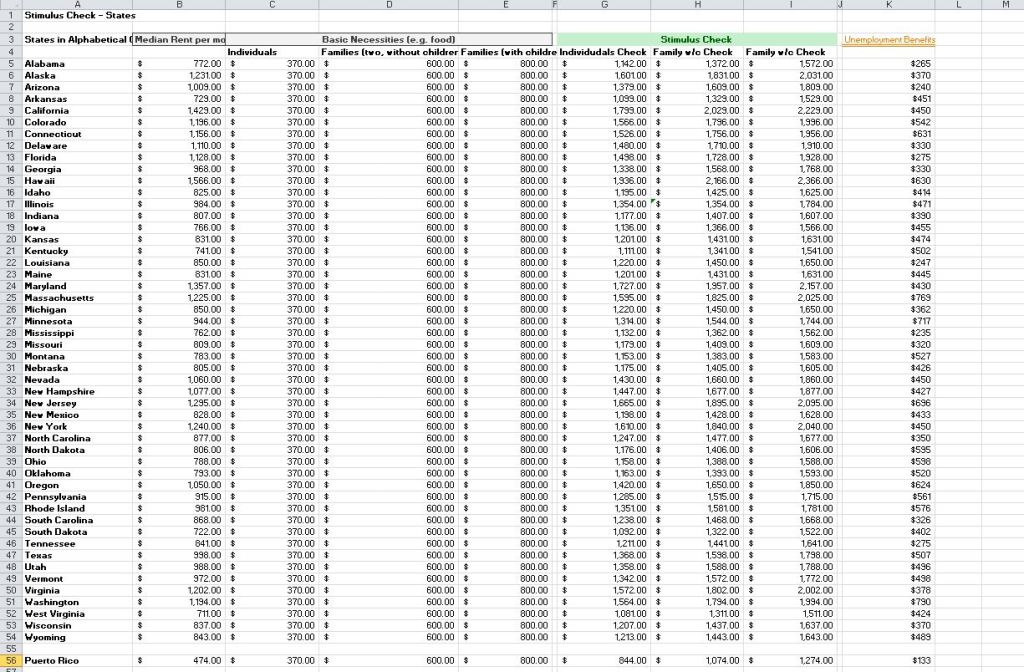The height and width of the screenshot is (672, 1024).
Task: Open the Unemployment Benefits link
Action: (x=889, y=39)
